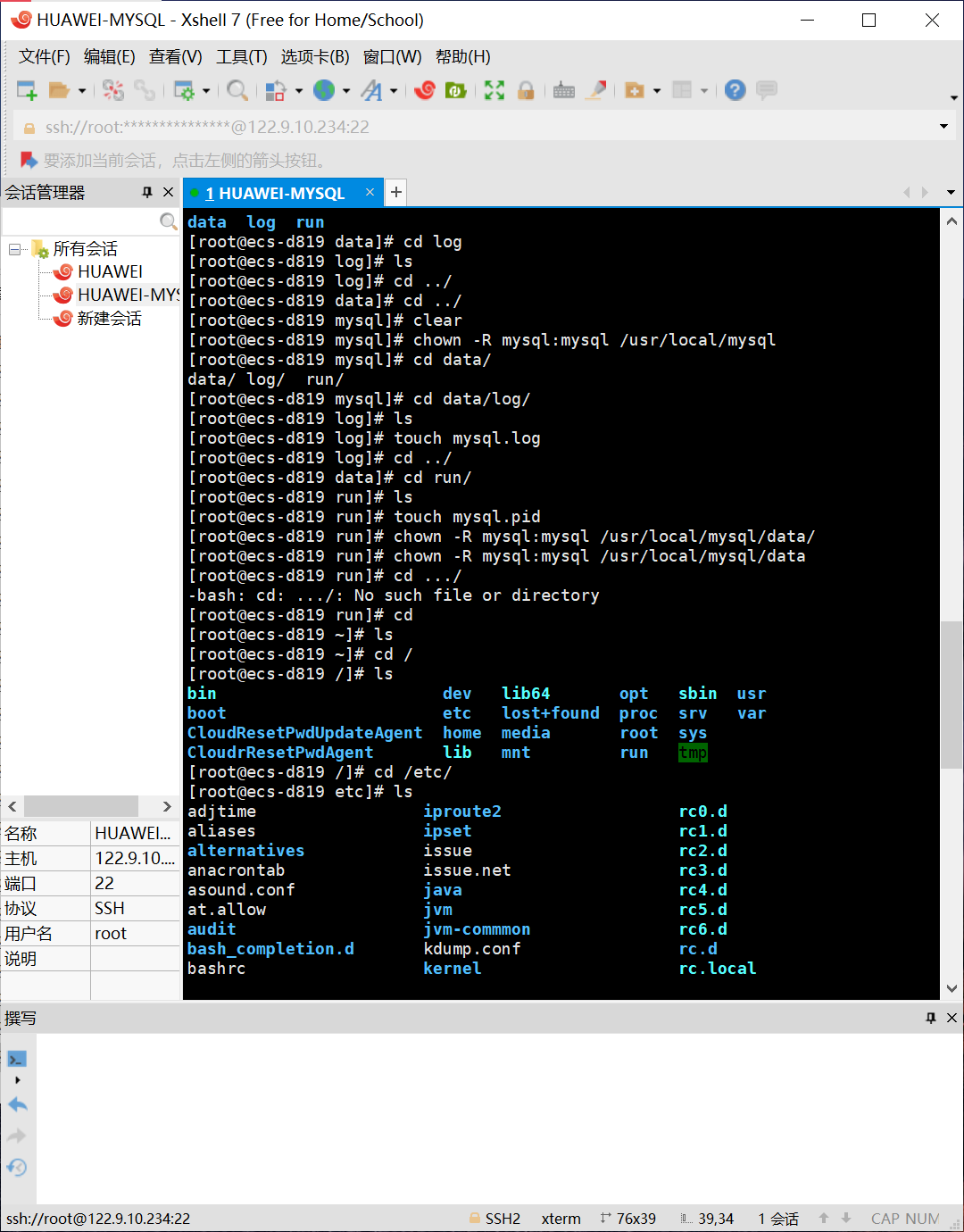Open toolbar overflow options arrow
This screenshot has height=1232, width=964.
954,97
